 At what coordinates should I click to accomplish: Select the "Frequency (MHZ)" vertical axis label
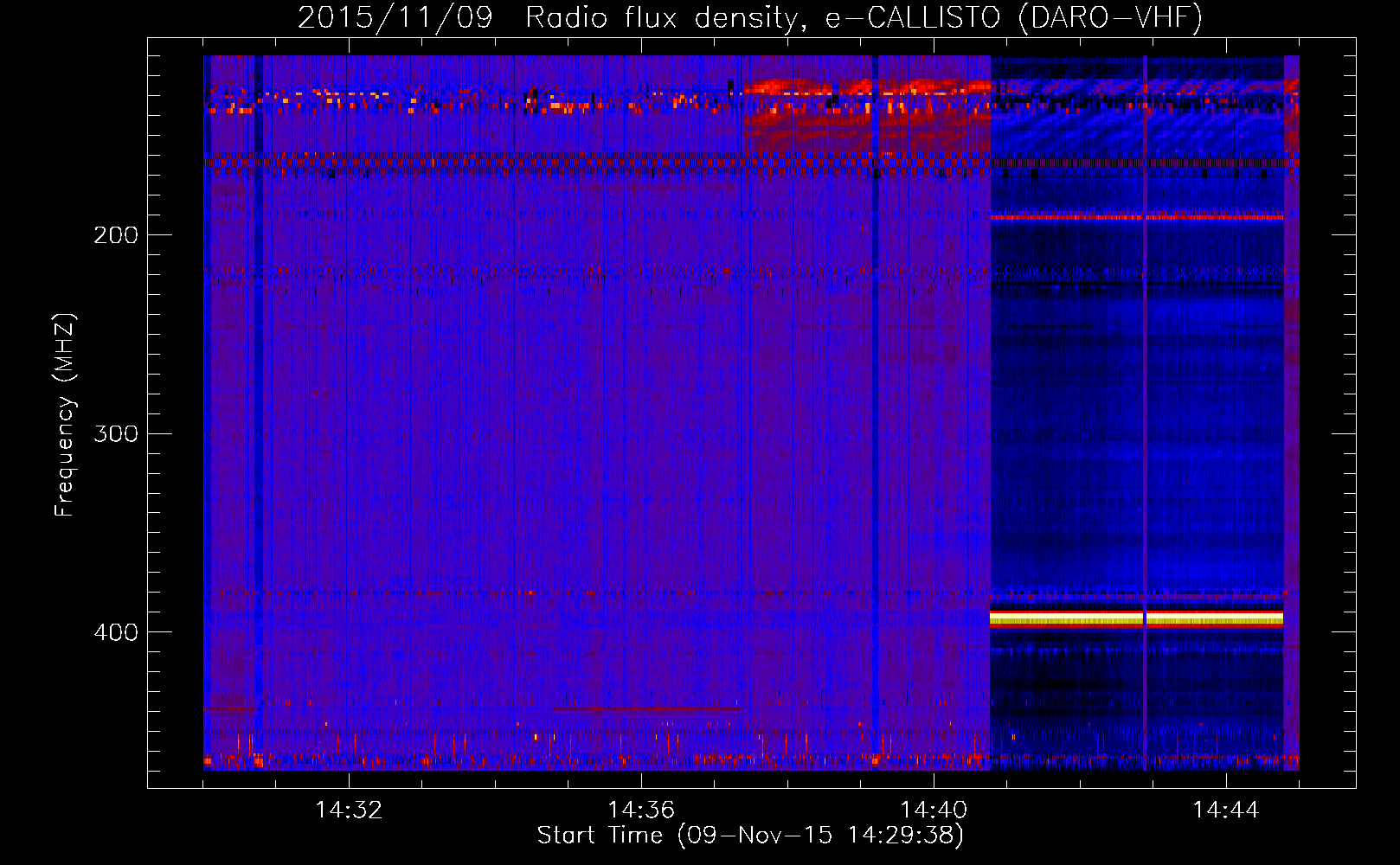[x=66, y=415]
